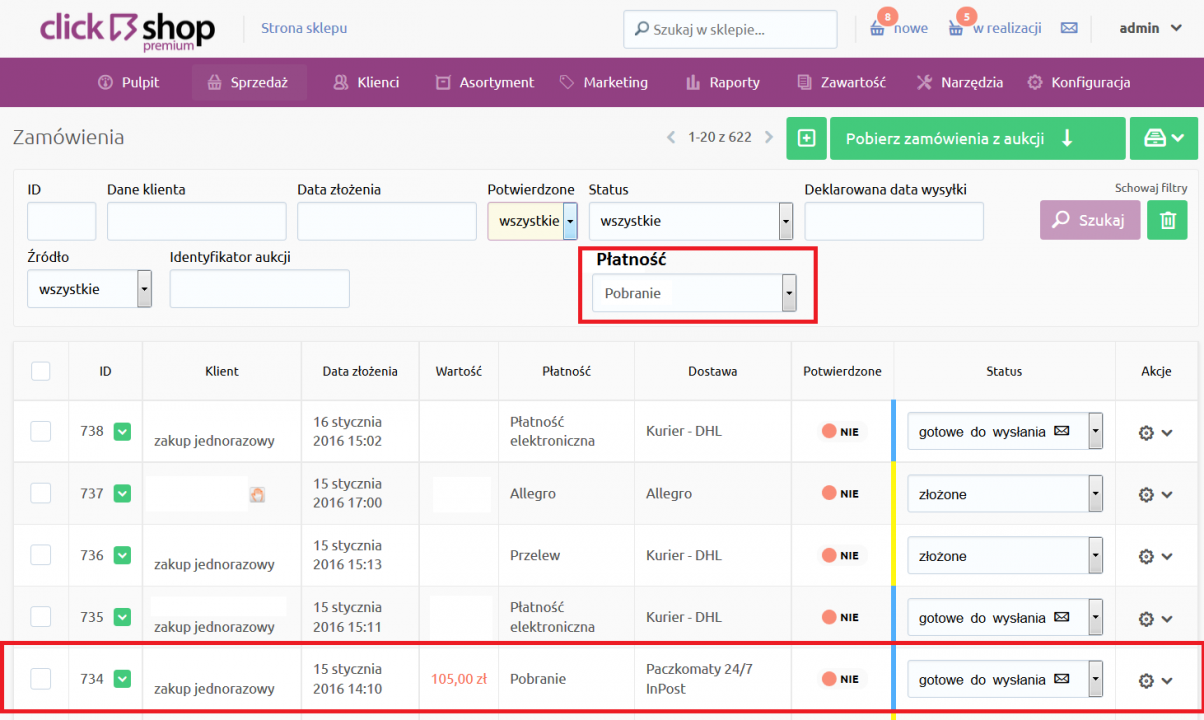This screenshot has width=1204, height=720.
Task: Select checkbox for order 734
Action: 40,679
